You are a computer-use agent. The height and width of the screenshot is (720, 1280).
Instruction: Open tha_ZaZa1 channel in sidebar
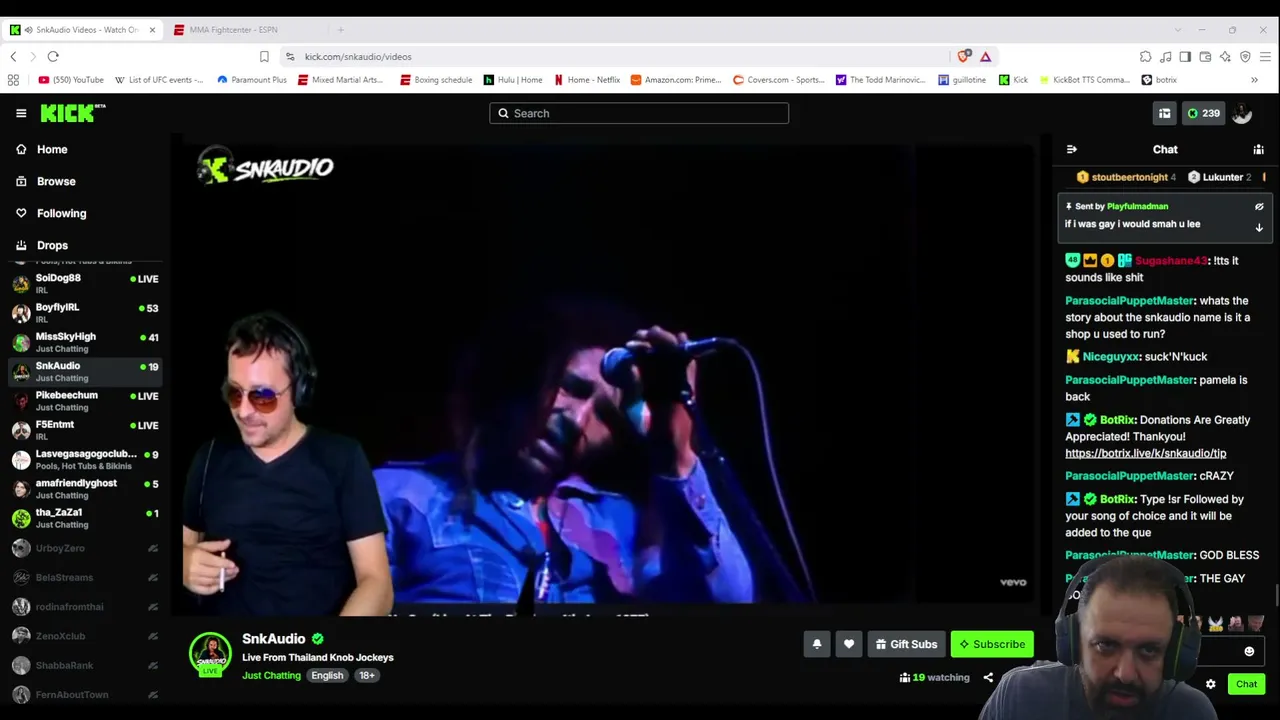pyautogui.click(x=85, y=518)
